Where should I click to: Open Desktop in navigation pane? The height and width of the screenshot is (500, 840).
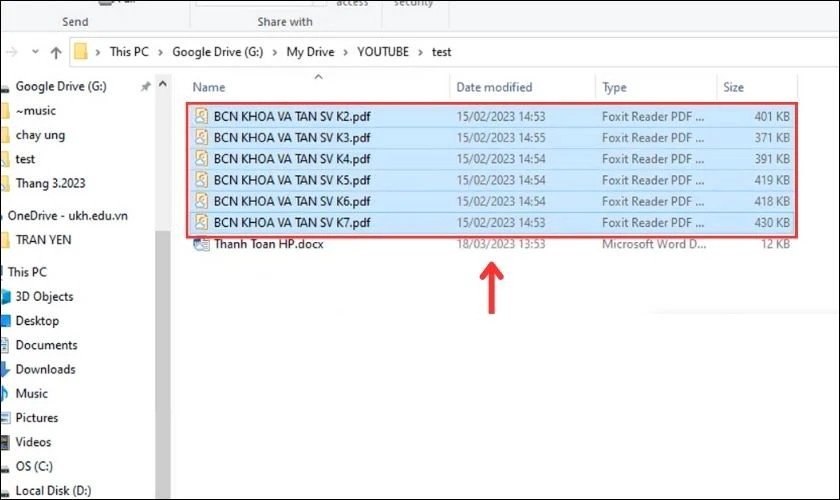pos(37,320)
